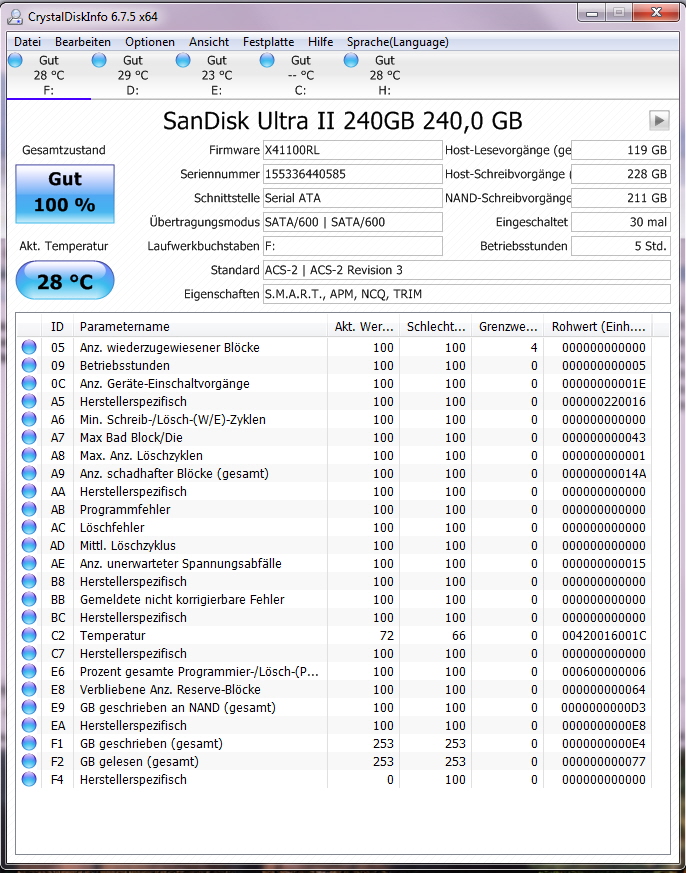
Task: Click status orb of attribute E6
Action: click(28, 671)
